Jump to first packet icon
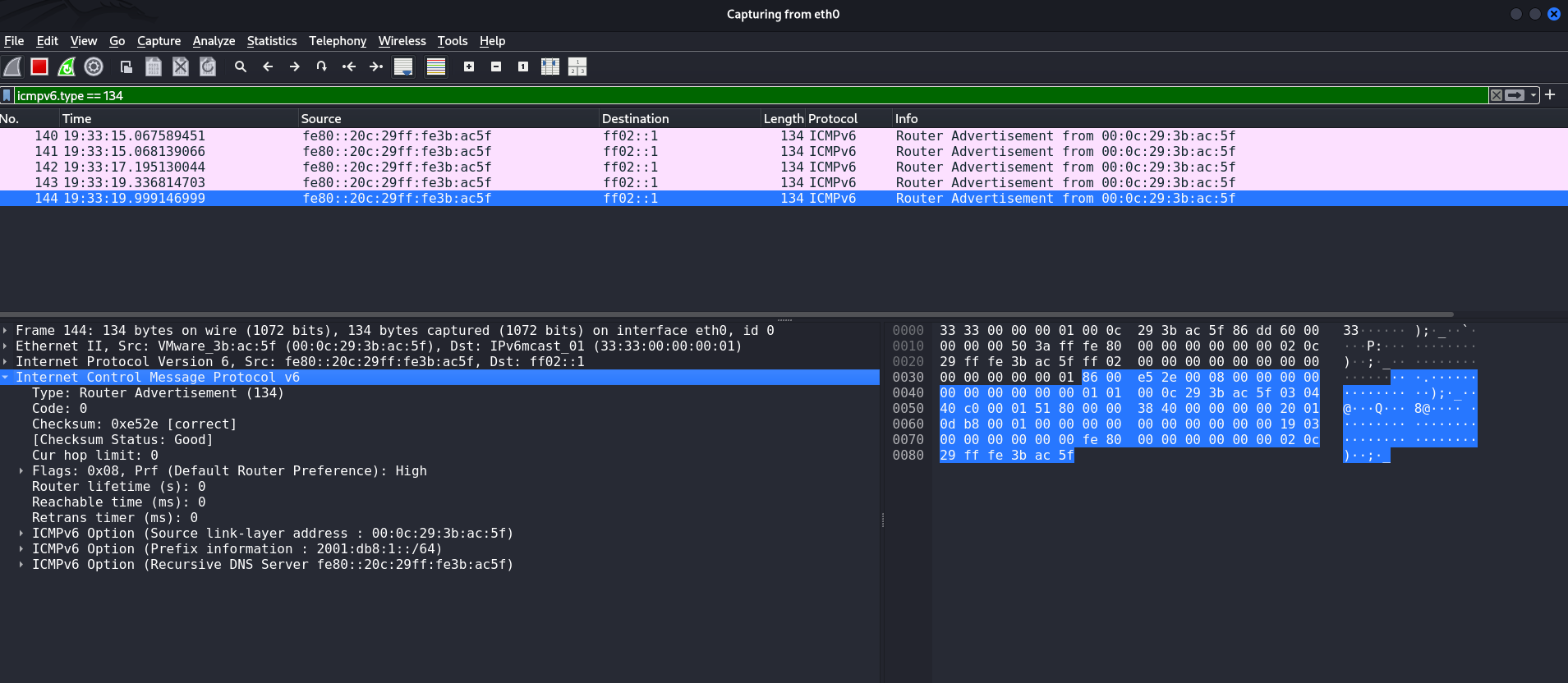Viewport: 1568px width, 683px height. click(349, 66)
